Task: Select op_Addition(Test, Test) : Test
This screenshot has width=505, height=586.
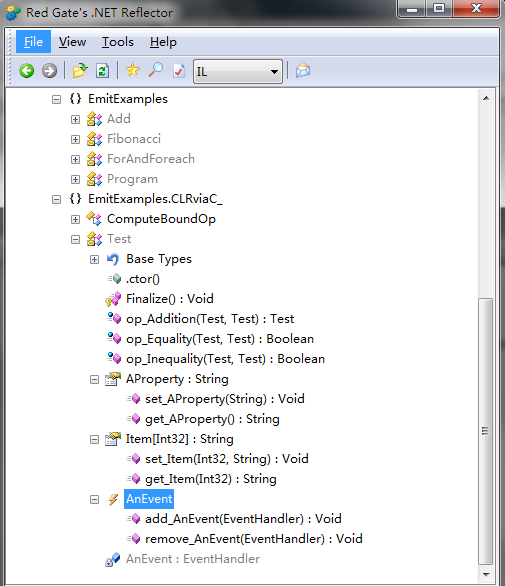Action: pyautogui.click(x=210, y=319)
